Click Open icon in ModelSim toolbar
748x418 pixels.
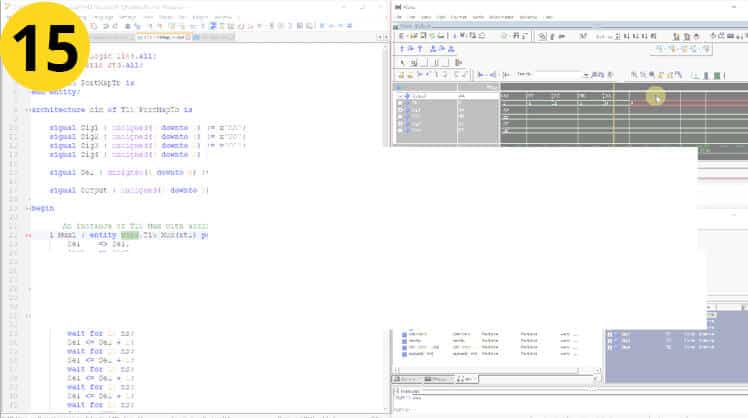[413, 36]
